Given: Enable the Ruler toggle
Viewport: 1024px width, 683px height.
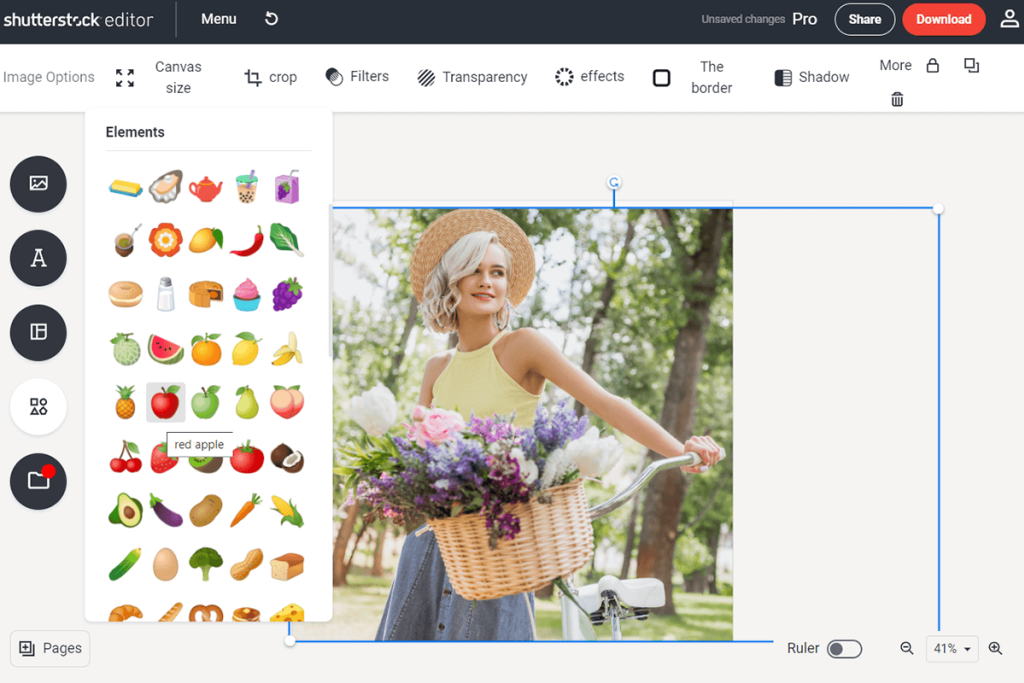Looking at the screenshot, I should [844, 648].
